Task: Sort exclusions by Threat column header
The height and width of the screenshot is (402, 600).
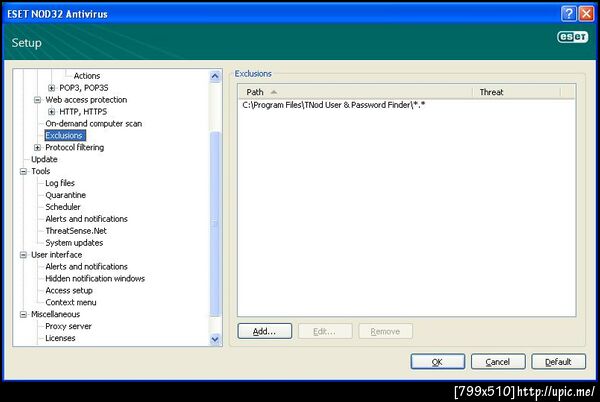Action: 516,92
